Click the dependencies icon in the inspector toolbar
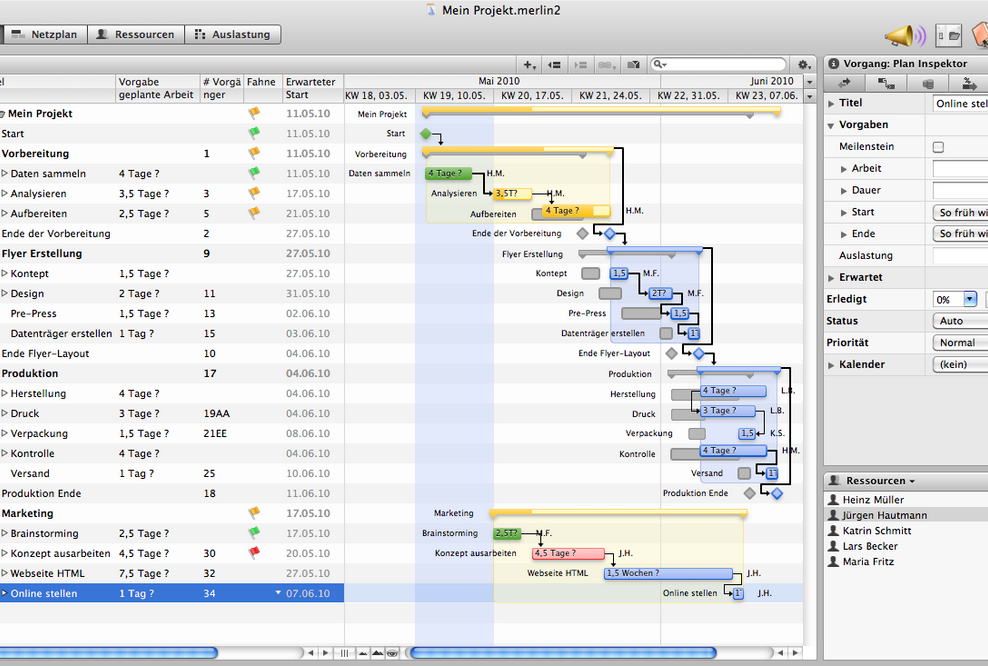 tap(886, 83)
